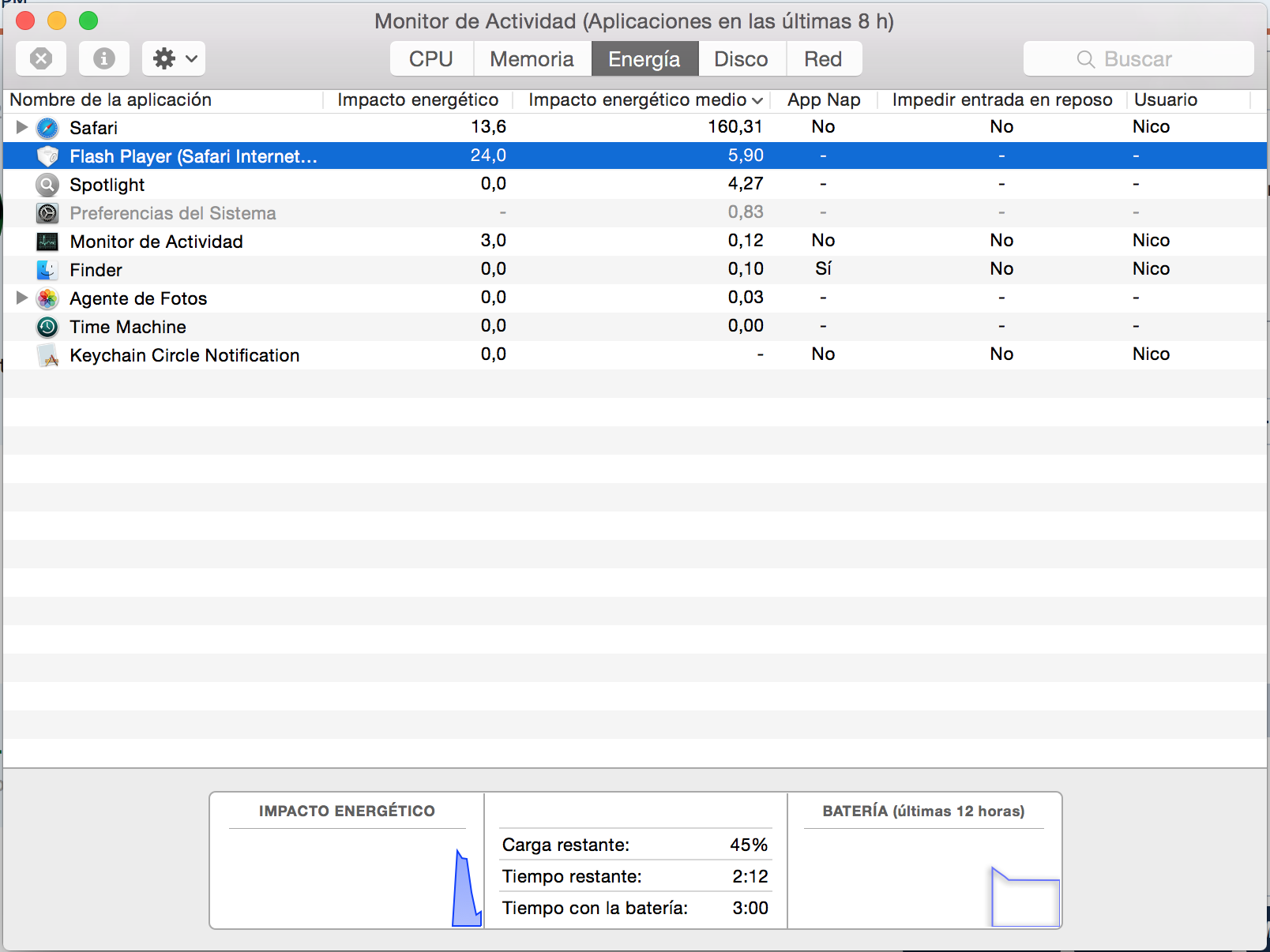Viewport: 1270px width, 952px height.
Task: Click the Flash Player shield icon
Action: click(47, 156)
